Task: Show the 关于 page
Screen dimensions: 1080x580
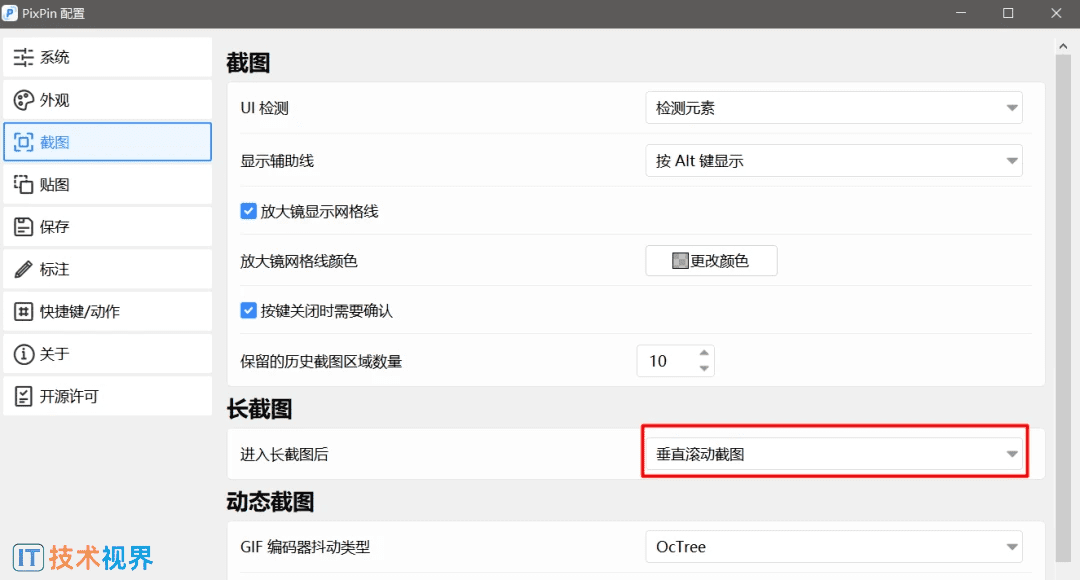Action: (107, 354)
